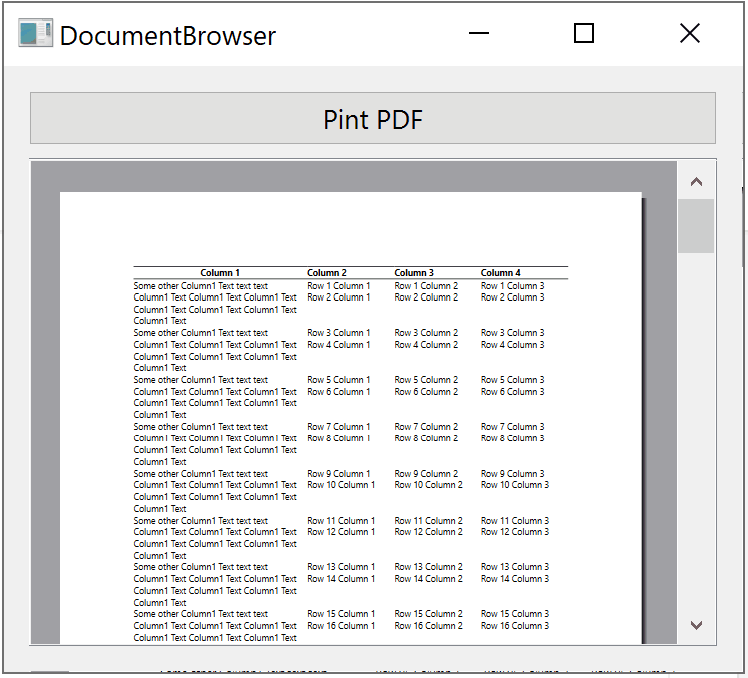Click the "Row 14 Column 2" cell

click(428, 579)
